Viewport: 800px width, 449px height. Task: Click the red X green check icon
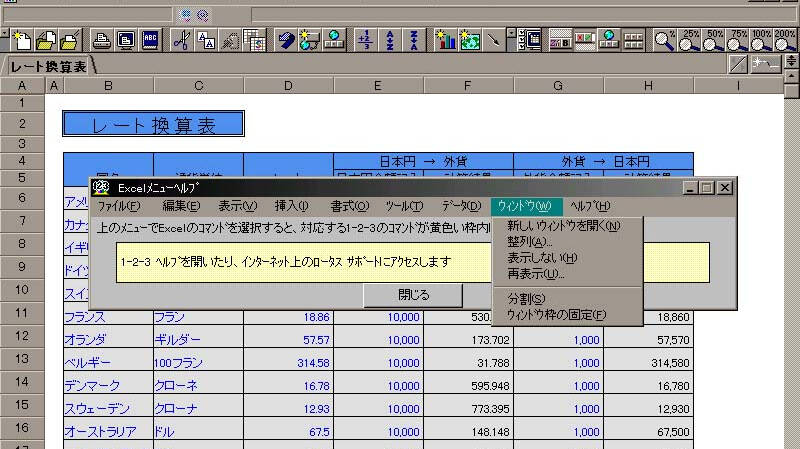click(x=585, y=40)
